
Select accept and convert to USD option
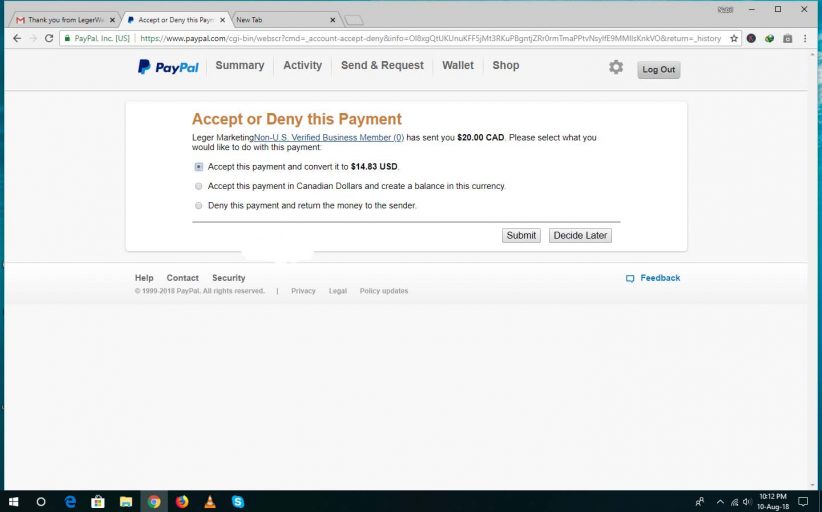pyautogui.click(x=199, y=167)
